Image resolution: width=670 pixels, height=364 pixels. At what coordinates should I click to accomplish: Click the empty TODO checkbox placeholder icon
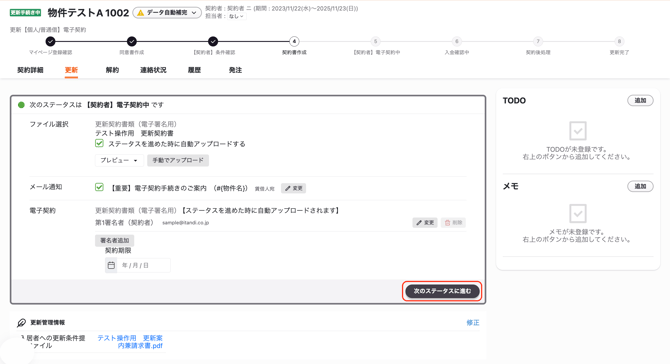coord(578,131)
